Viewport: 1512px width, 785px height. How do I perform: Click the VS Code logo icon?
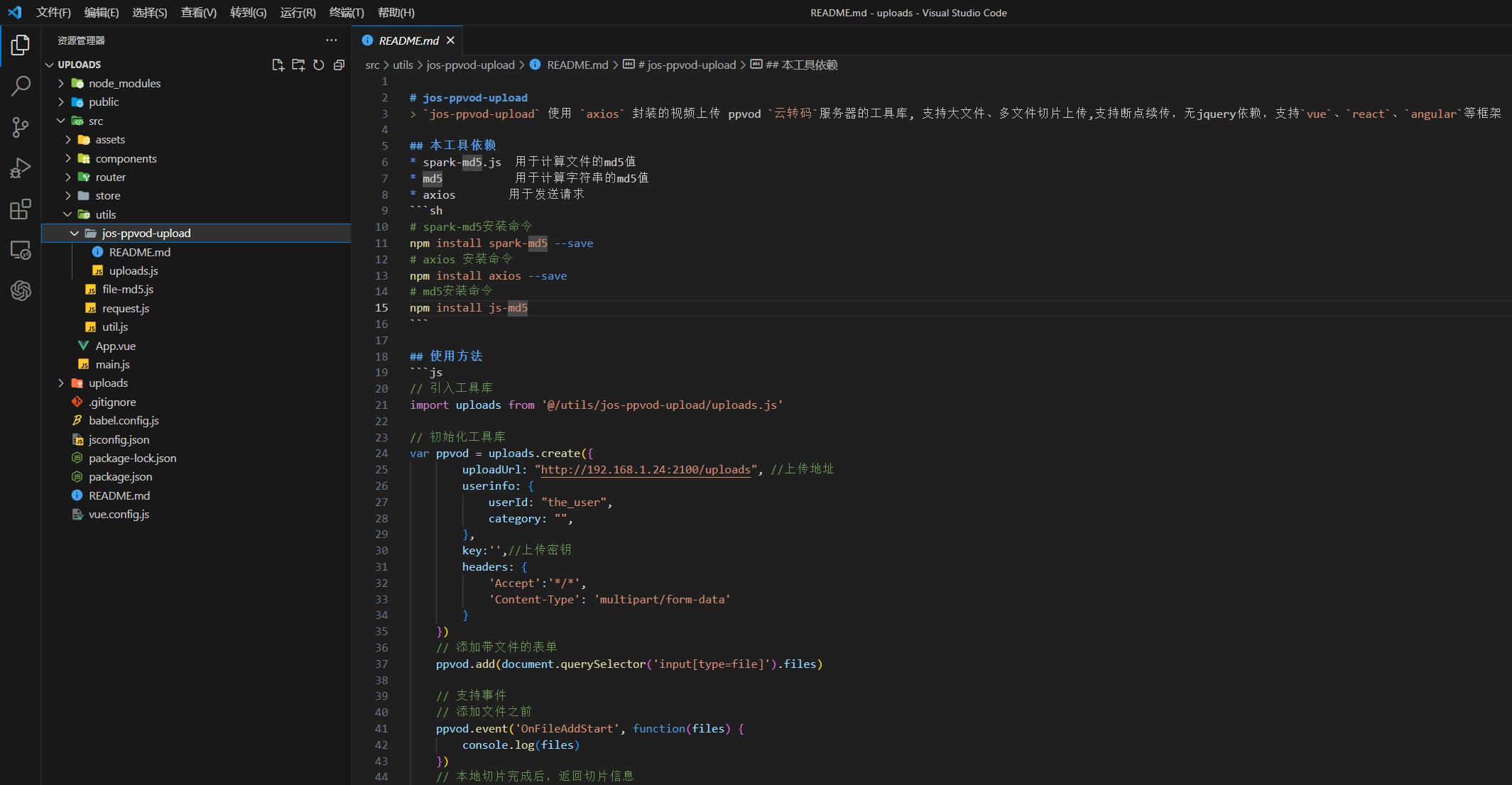[15, 12]
